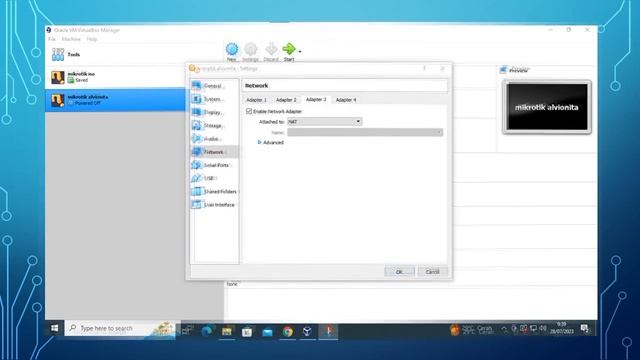Switch to the Adapter 2 tab
The height and width of the screenshot is (360, 640).
pyautogui.click(x=286, y=100)
